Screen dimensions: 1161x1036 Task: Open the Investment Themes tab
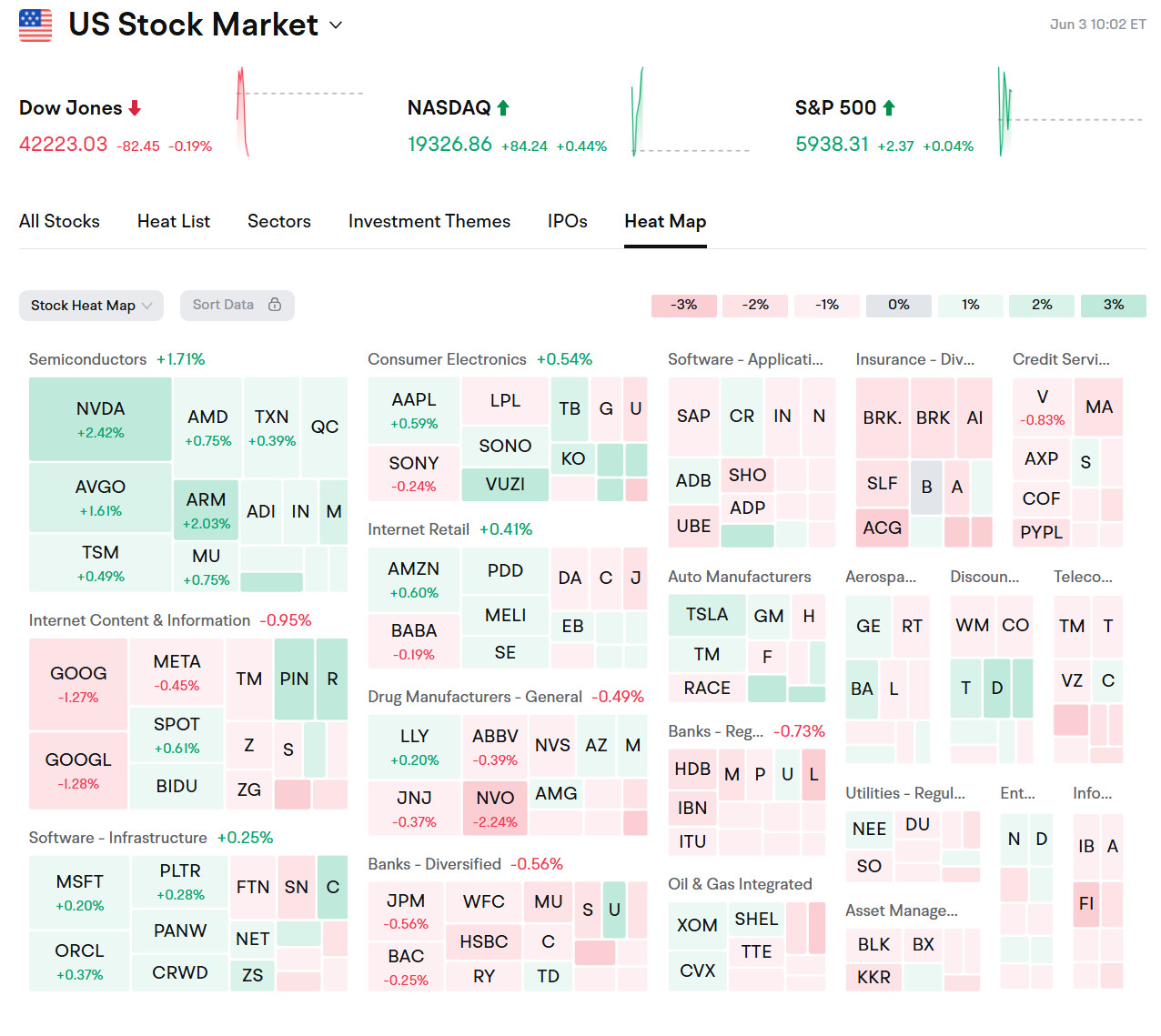click(x=429, y=221)
